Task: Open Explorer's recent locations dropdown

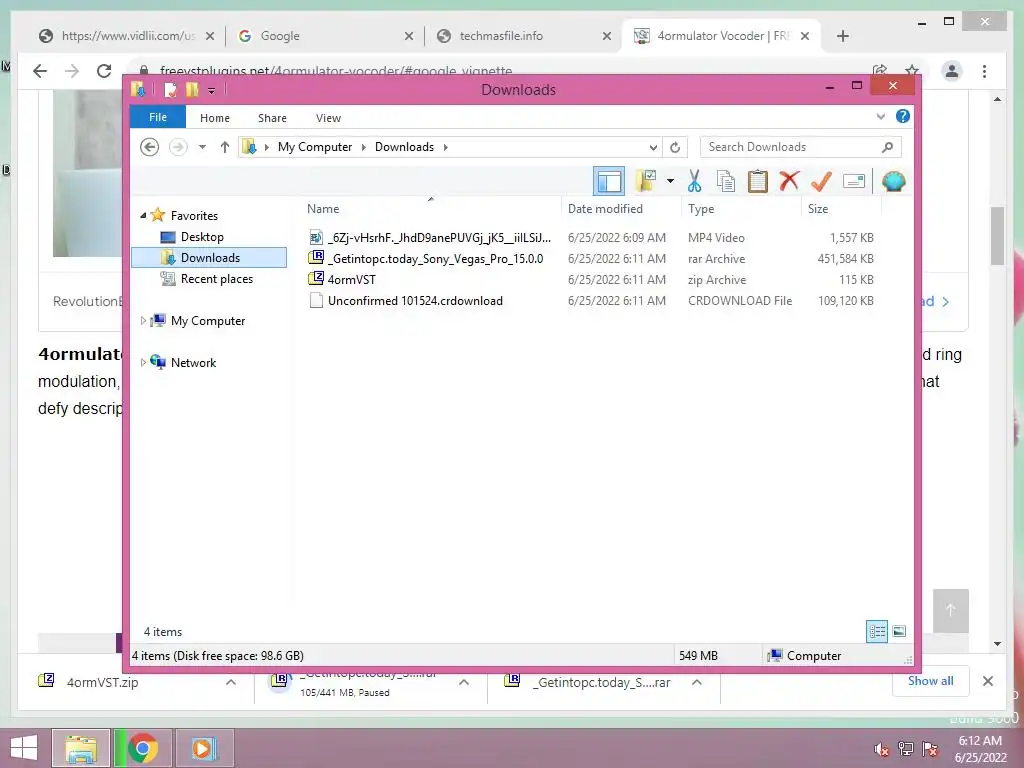Action: click(202, 147)
